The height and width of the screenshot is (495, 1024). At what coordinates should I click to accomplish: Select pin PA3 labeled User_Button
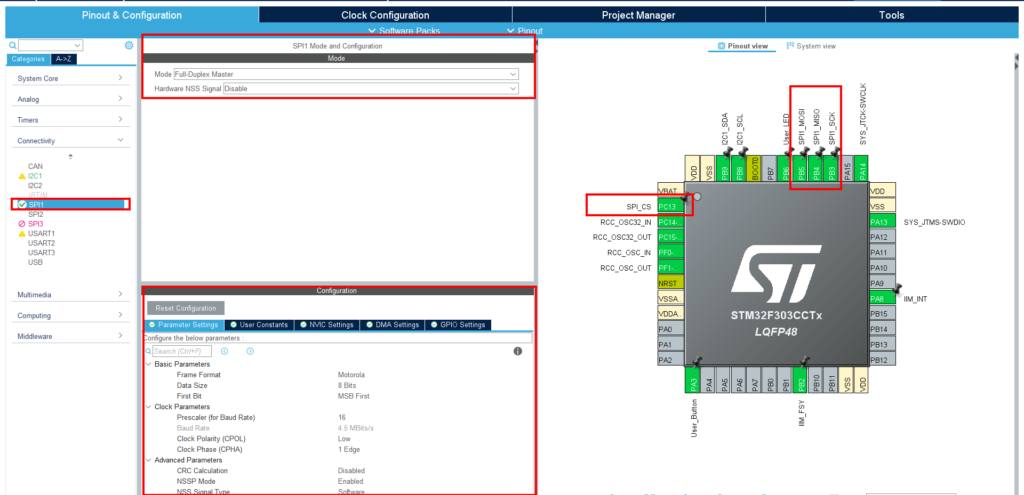coord(694,379)
